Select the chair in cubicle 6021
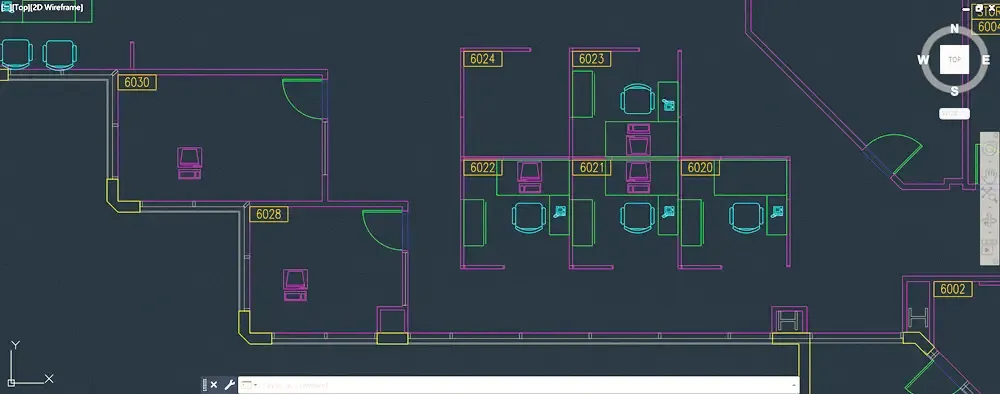The width and height of the screenshot is (1000, 394). (638, 217)
